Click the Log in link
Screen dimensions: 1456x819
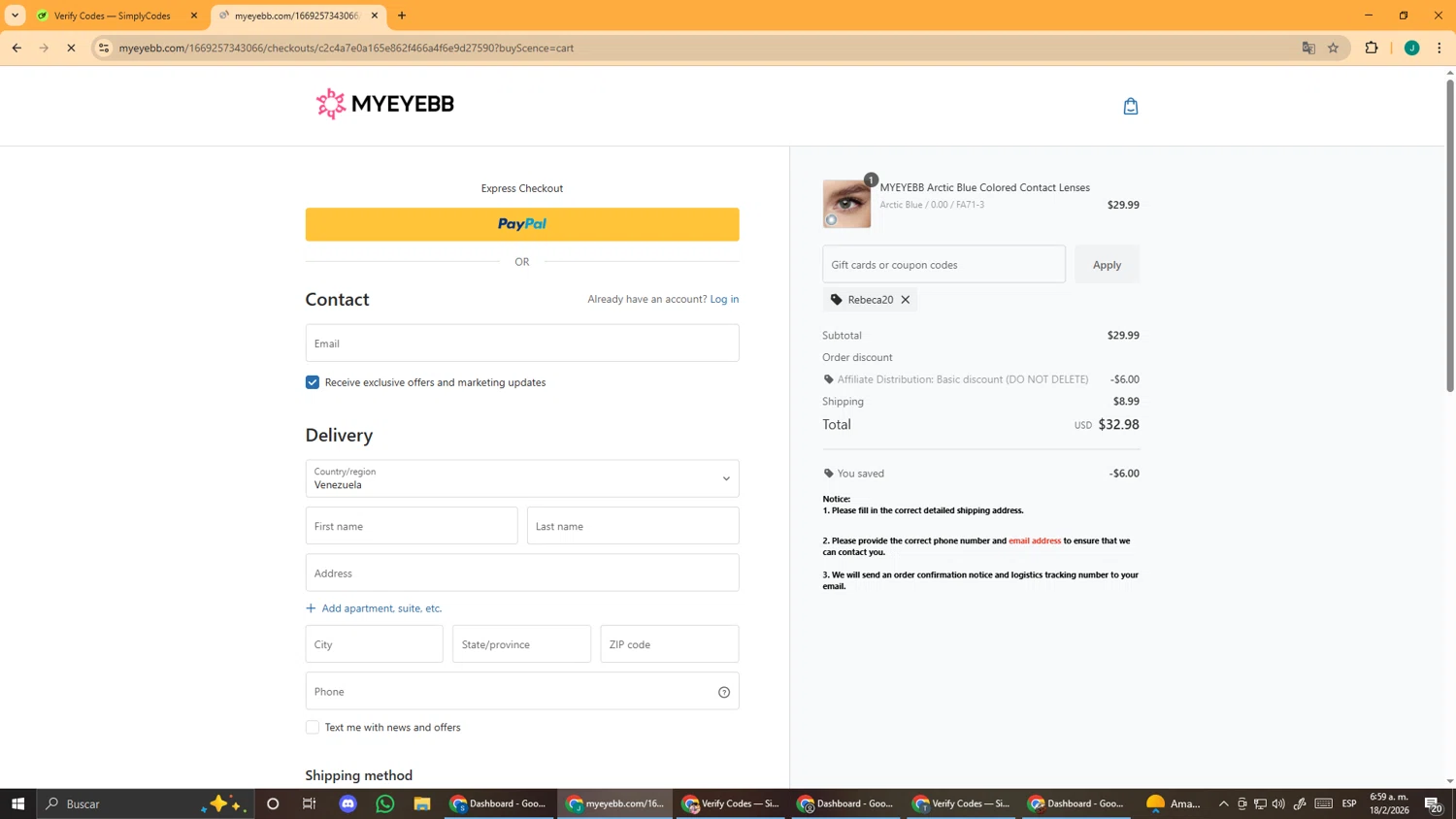(x=724, y=299)
